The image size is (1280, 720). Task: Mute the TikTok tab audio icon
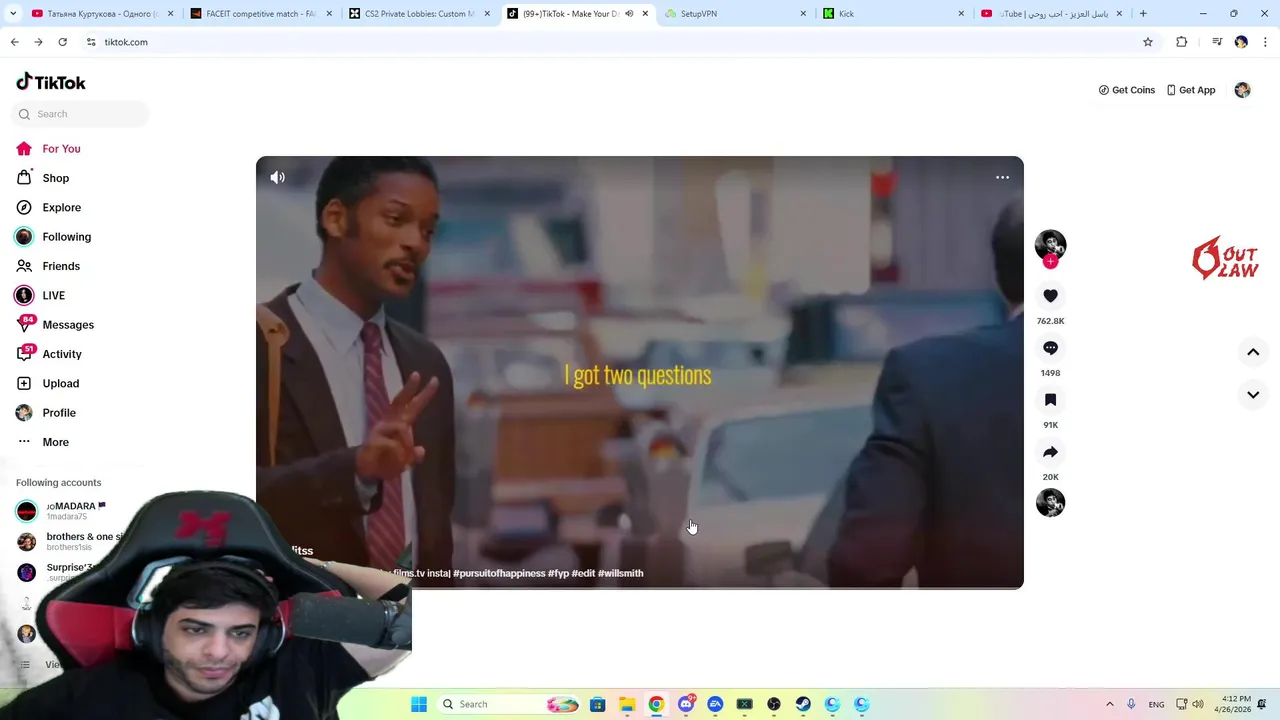629,14
